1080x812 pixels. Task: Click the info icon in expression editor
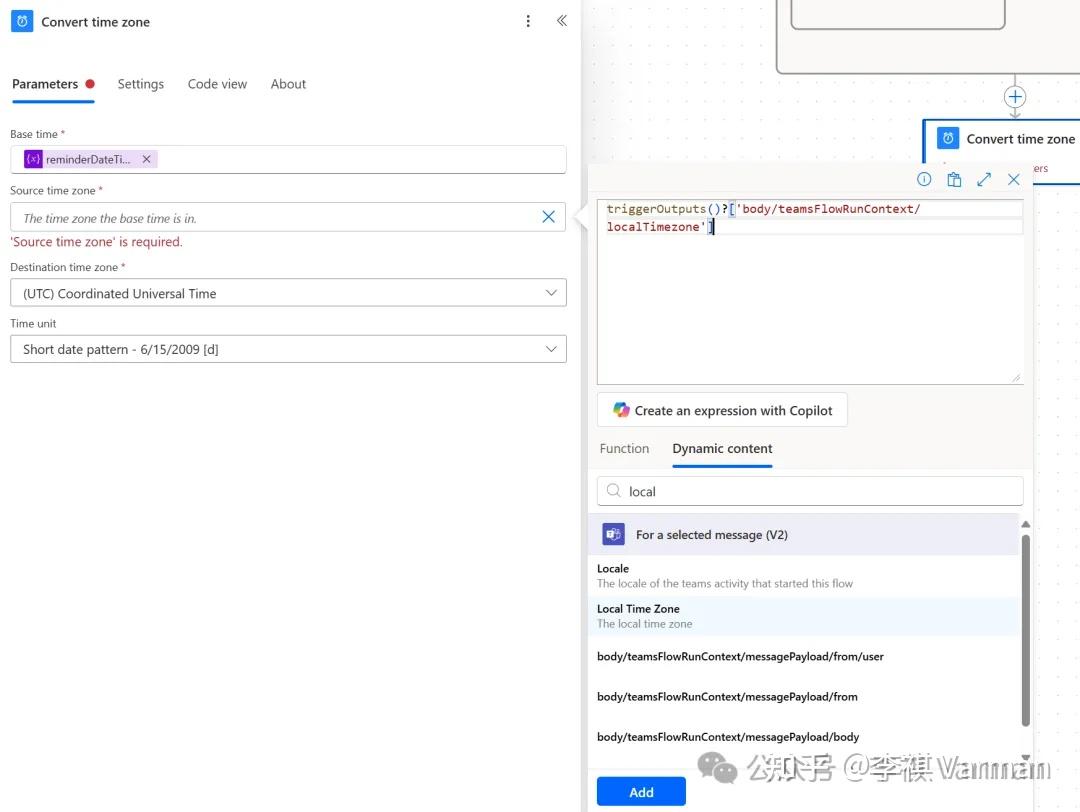coord(924,179)
